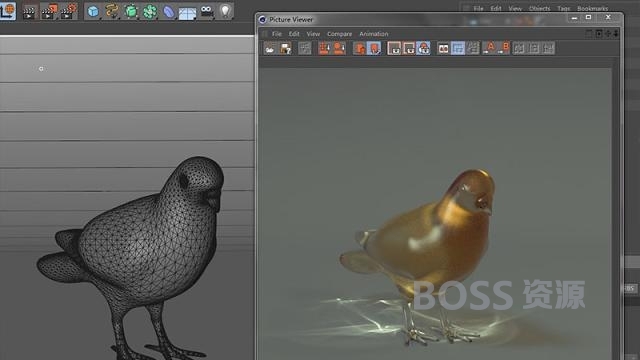
Task: Open the Compare menu
Action: coord(339,34)
